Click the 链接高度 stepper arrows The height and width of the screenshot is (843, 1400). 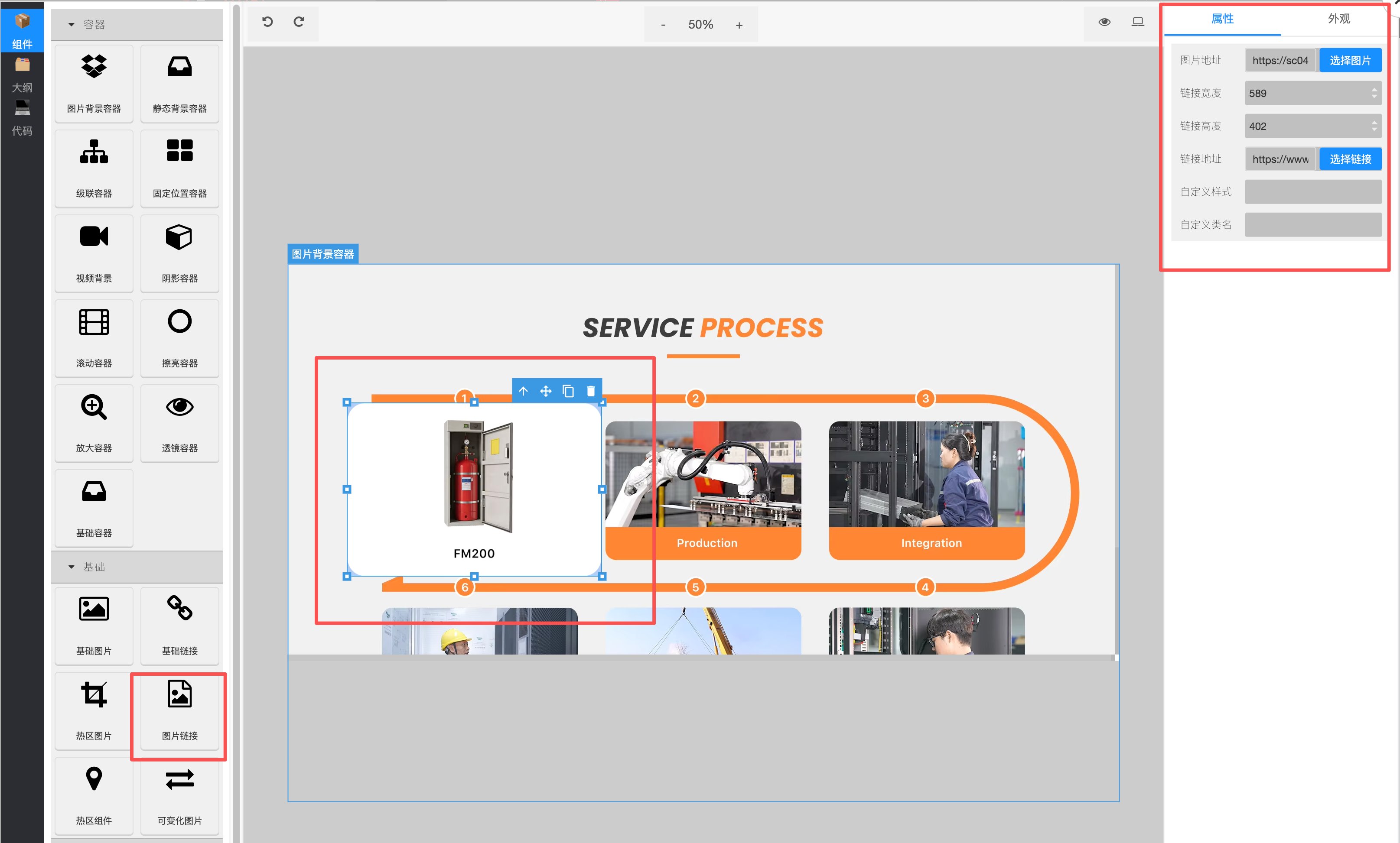coord(1374,126)
